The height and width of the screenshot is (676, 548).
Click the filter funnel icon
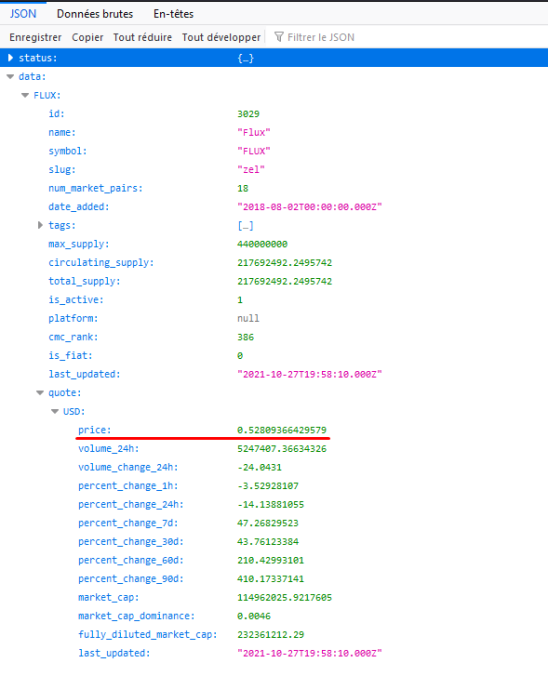pyautogui.click(x=279, y=37)
